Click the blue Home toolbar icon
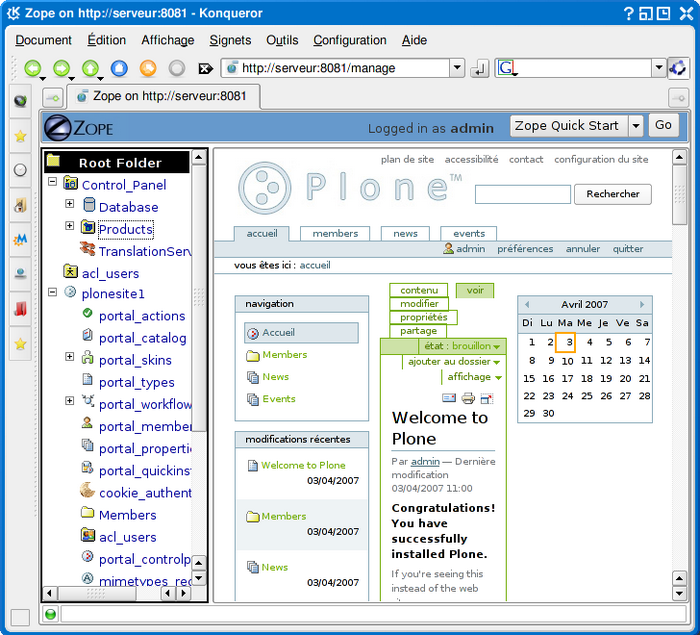 pos(119,68)
